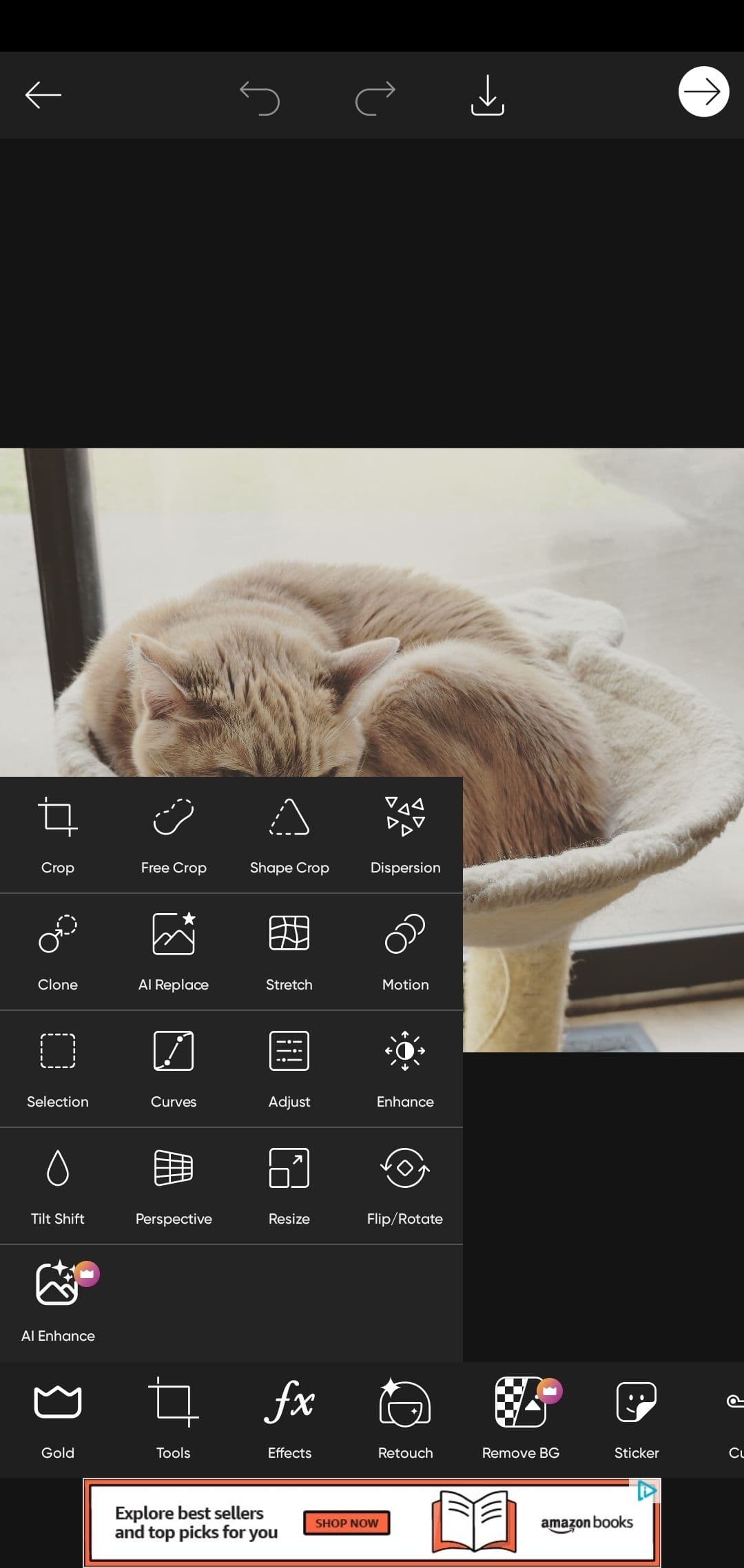This screenshot has width=744, height=1568.
Task: Select Tilt Shift
Action: (58, 1187)
